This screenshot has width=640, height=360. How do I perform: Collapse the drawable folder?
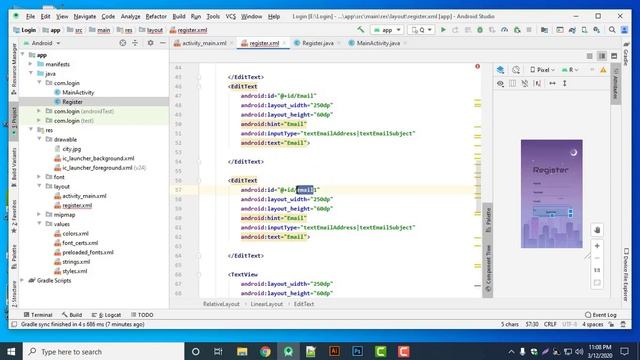pyautogui.click(x=39, y=139)
